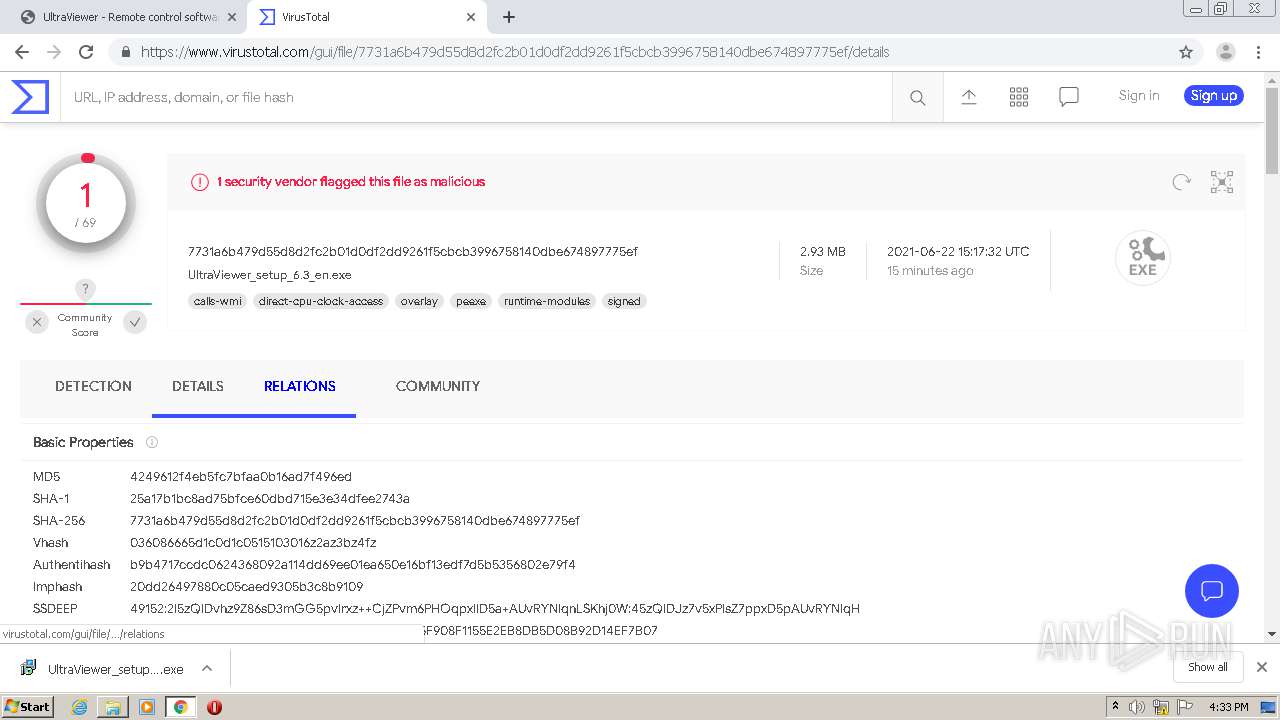The width and height of the screenshot is (1280, 720).
Task: Open a new browser tab
Action: (509, 17)
